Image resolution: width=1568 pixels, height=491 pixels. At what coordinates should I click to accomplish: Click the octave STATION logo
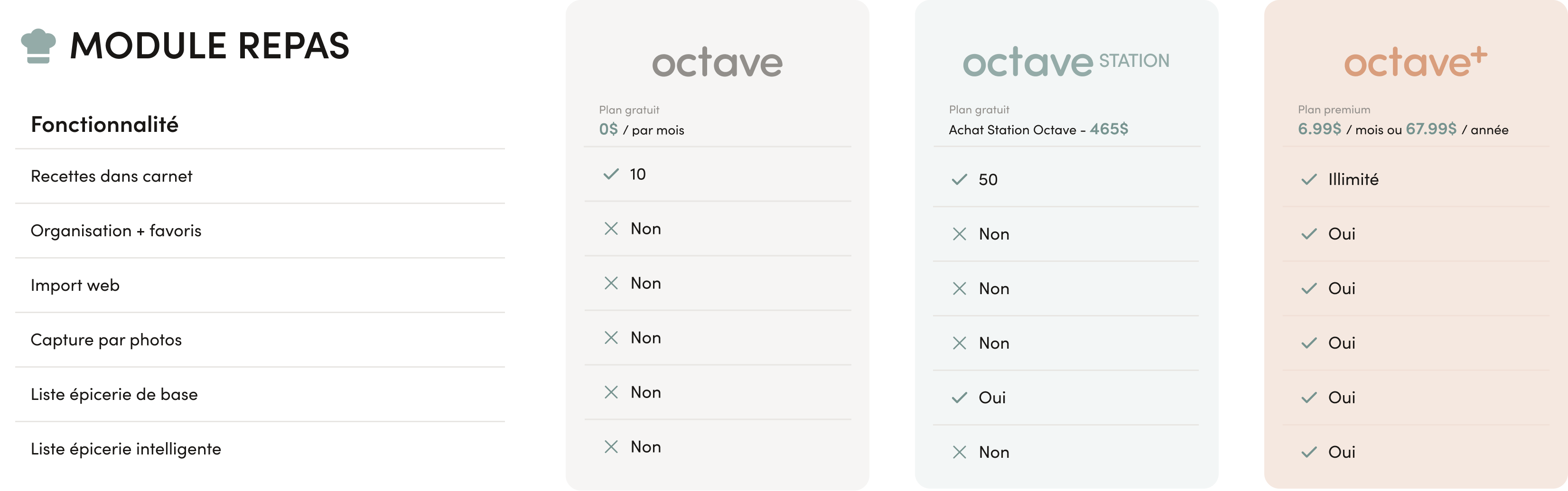[1065, 63]
